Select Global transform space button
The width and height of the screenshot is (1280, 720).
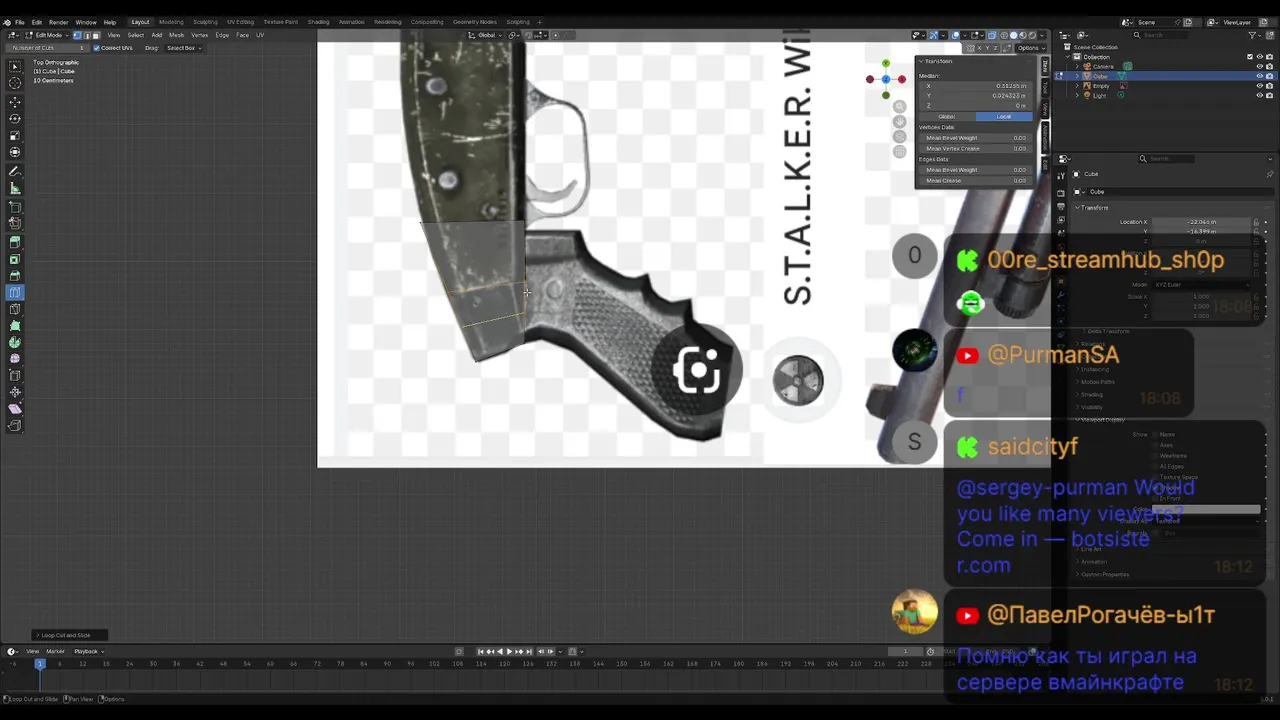point(946,116)
